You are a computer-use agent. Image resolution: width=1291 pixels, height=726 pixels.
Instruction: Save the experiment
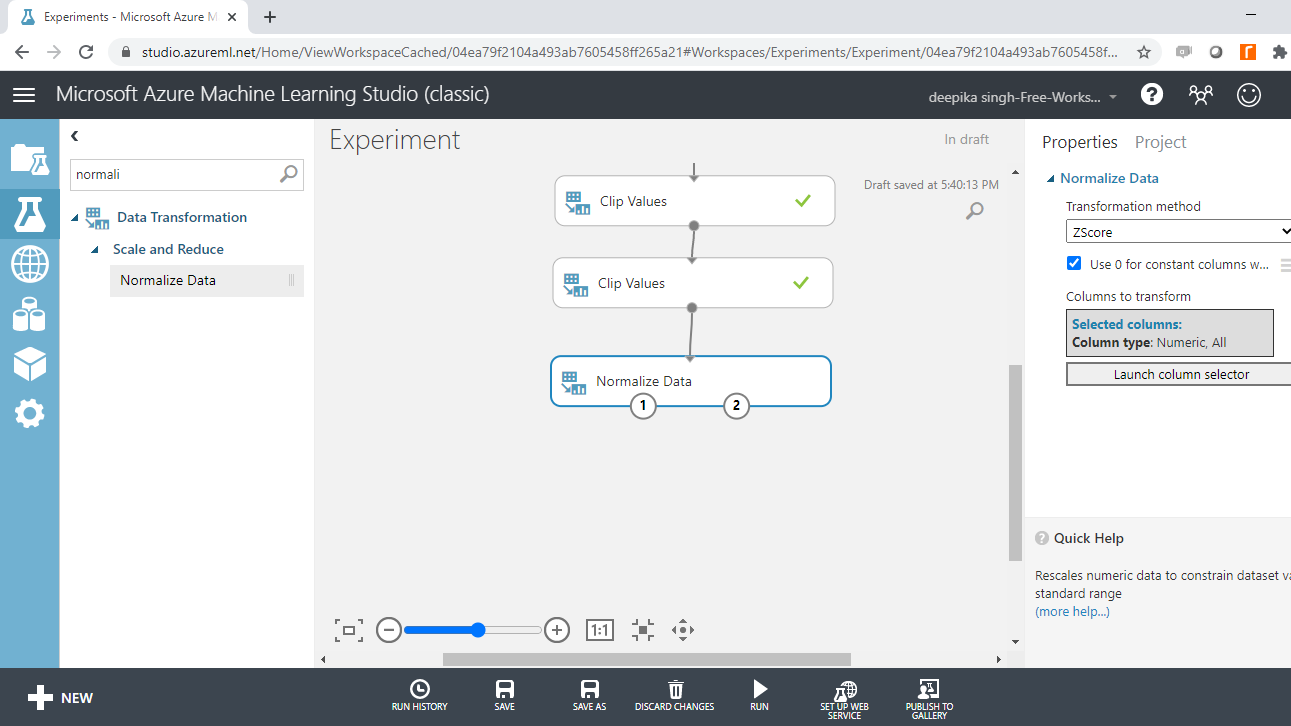pyautogui.click(x=505, y=696)
